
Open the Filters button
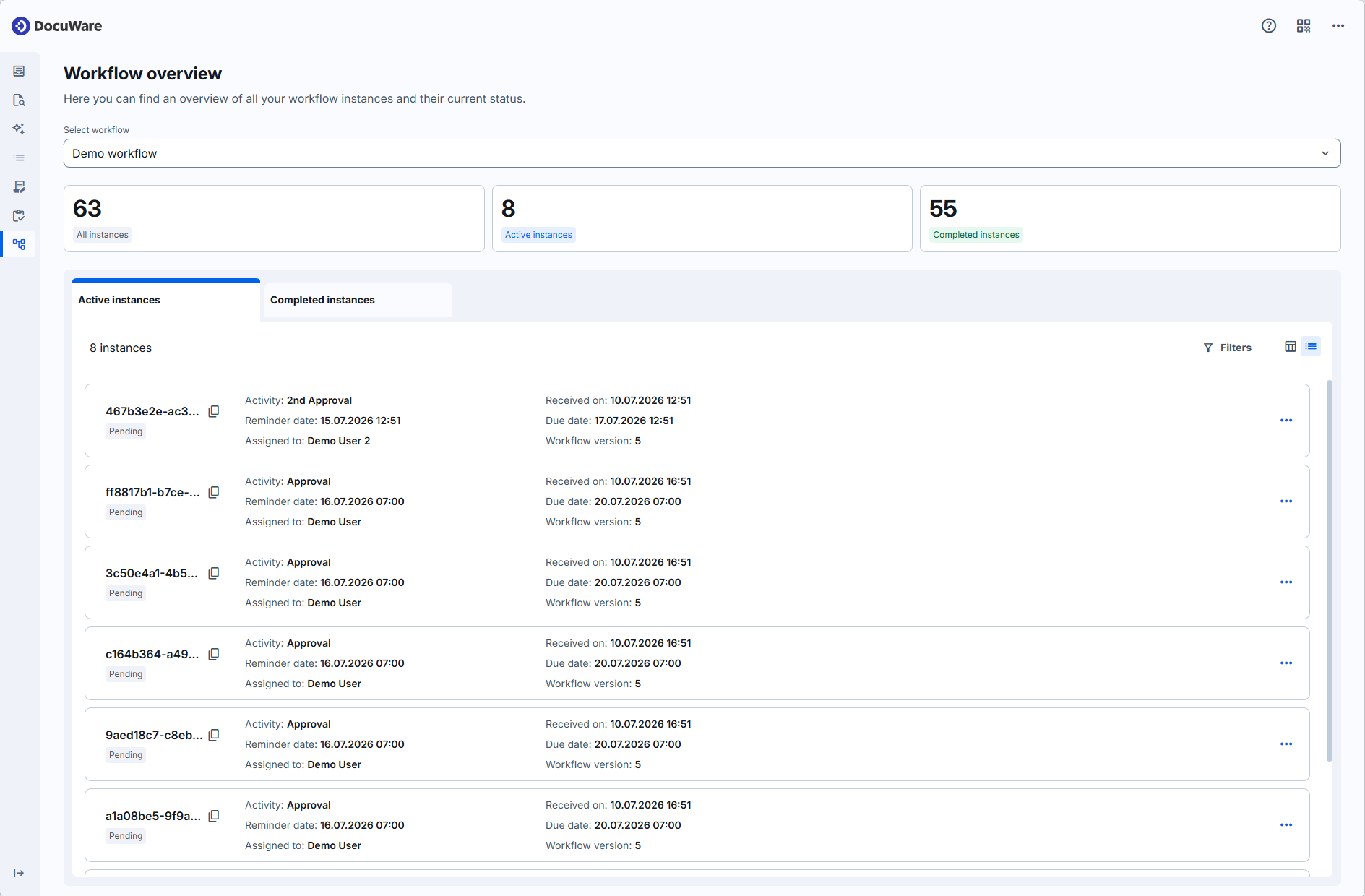pos(1228,348)
